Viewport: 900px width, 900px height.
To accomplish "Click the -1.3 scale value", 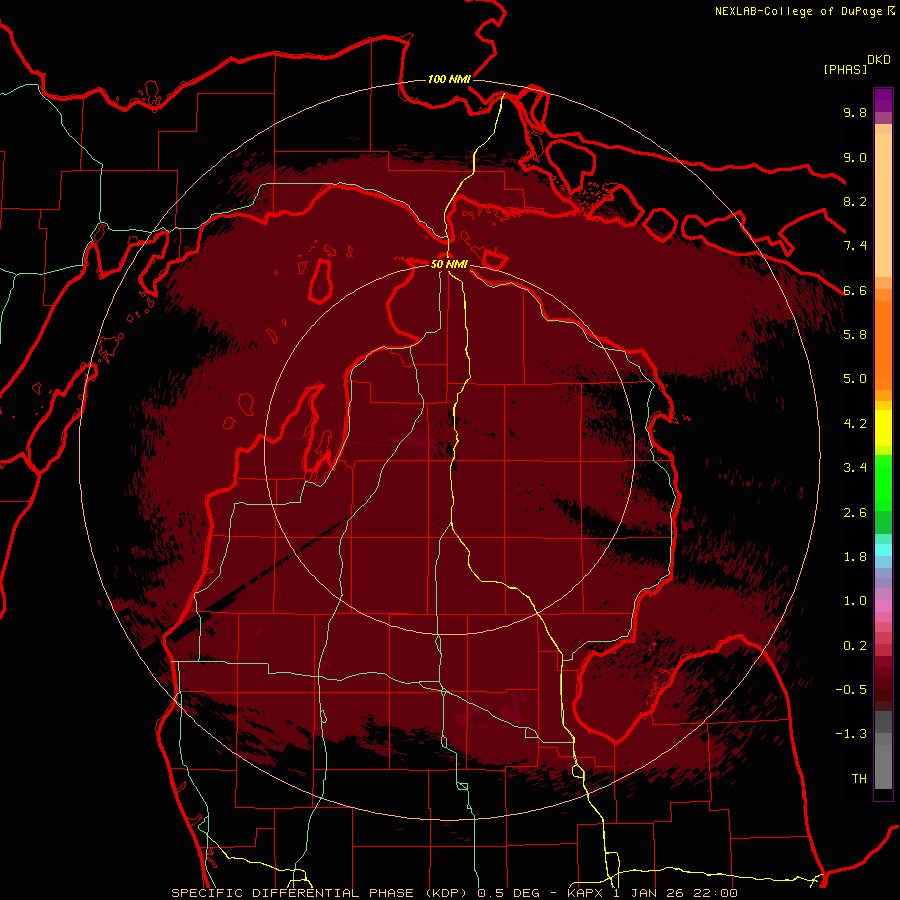I will 851,734.
